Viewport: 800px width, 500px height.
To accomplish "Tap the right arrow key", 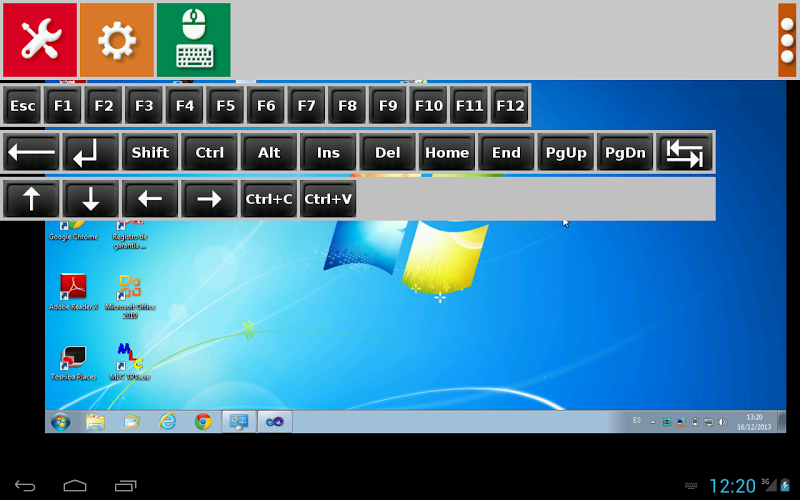I will click(209, 198).
